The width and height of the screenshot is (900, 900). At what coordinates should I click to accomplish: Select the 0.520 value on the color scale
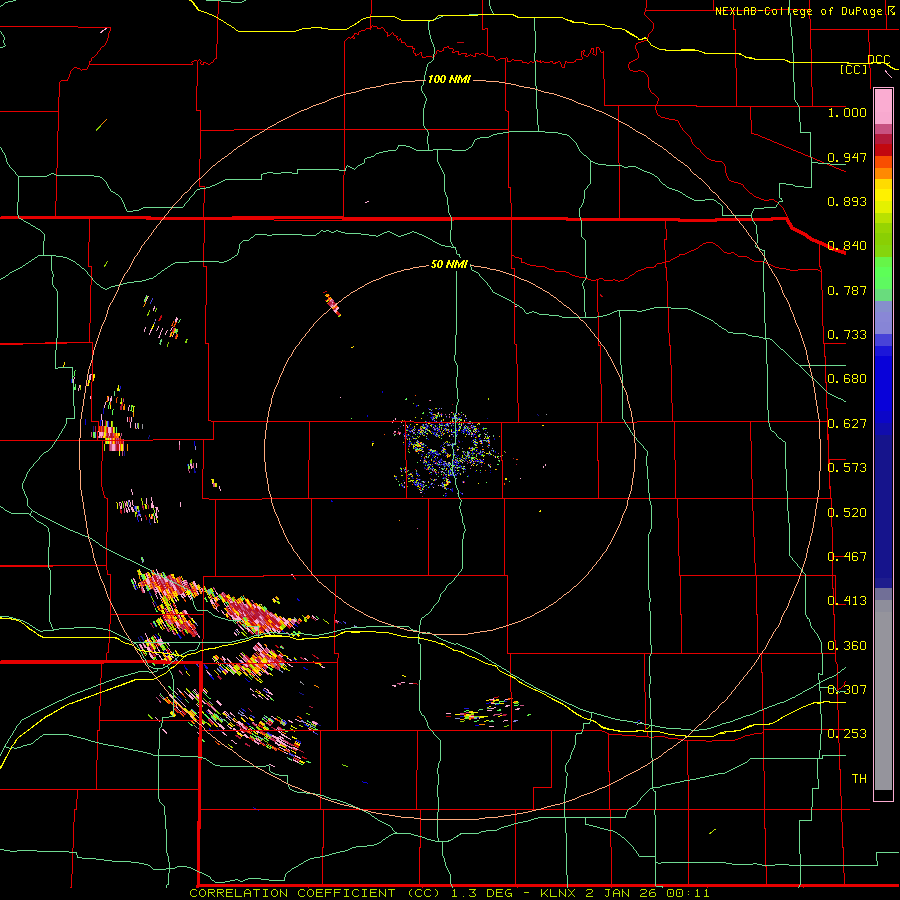(x=847, y=513)
